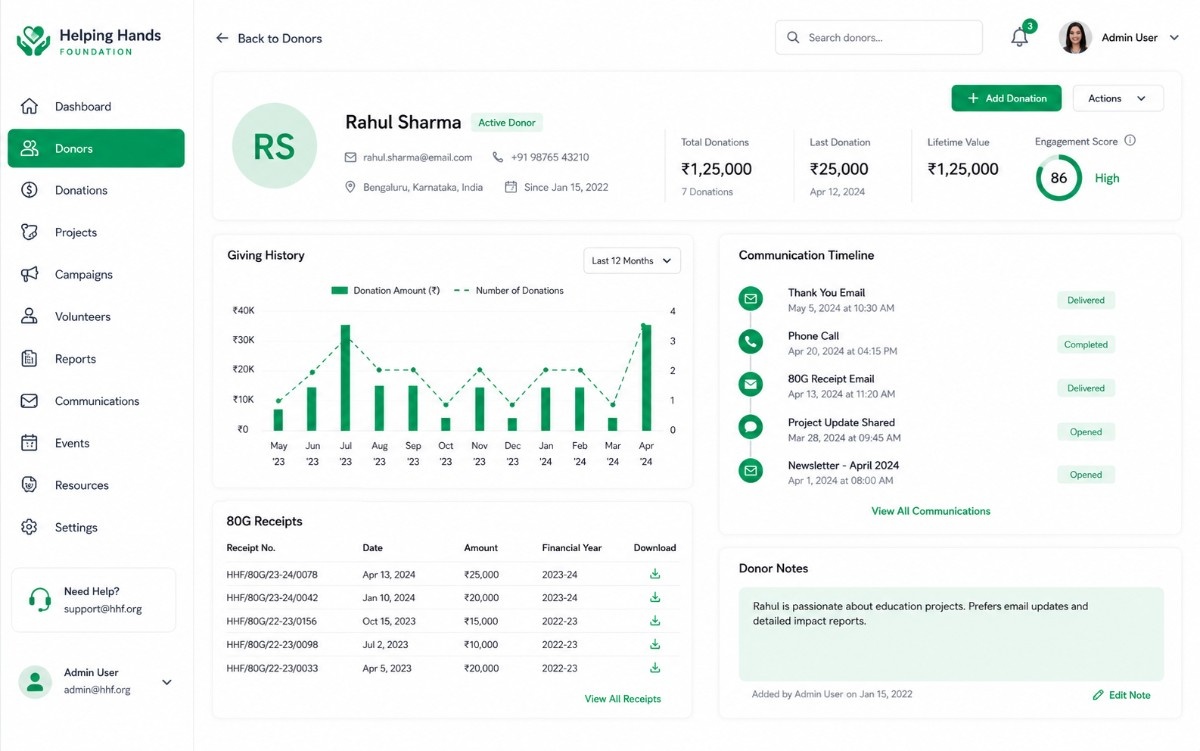
Task: Navigate to Campaigns
Action: pos(96,274)
